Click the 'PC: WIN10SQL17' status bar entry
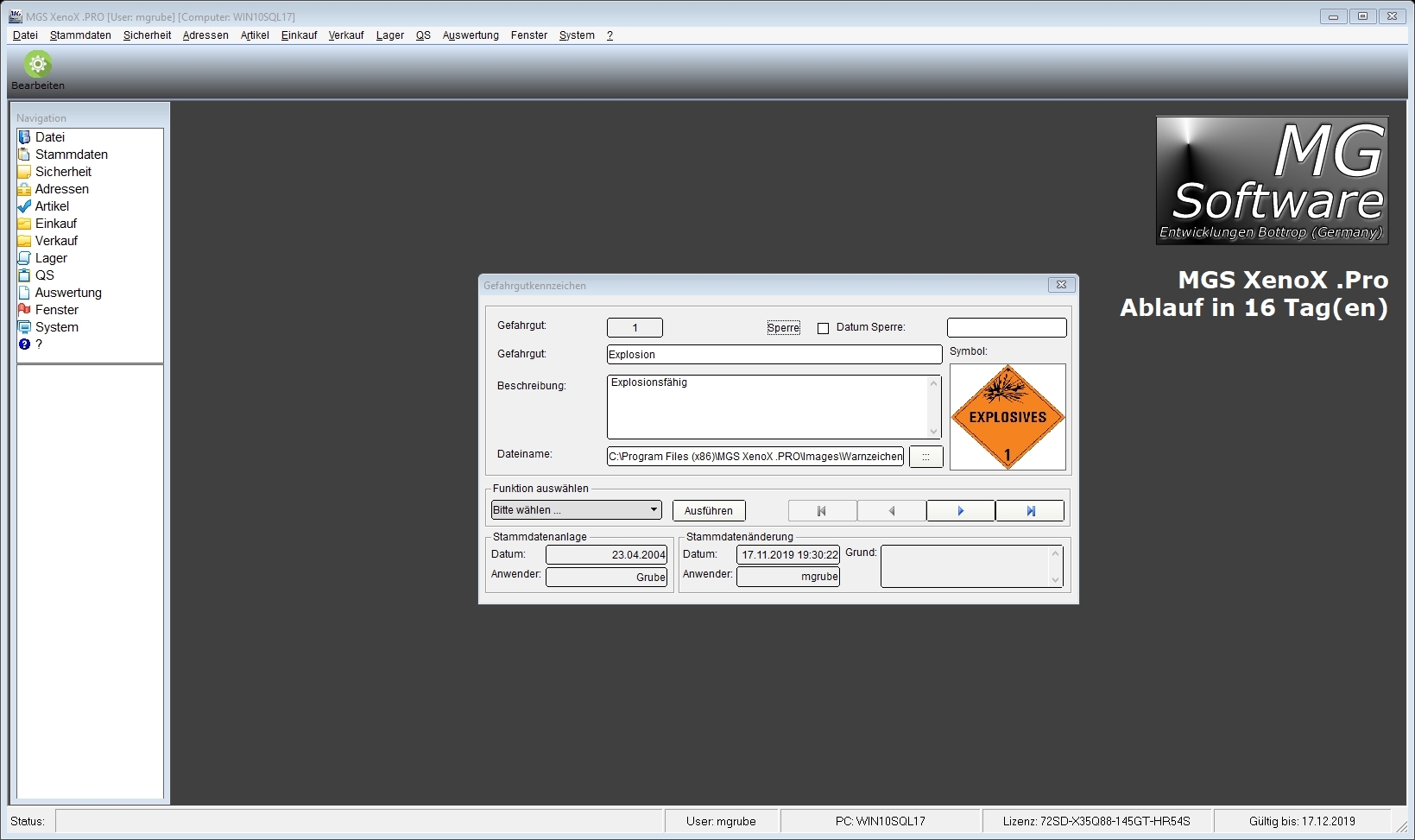The width and height of the screenshot is (1415, 840). click(881, 822)
